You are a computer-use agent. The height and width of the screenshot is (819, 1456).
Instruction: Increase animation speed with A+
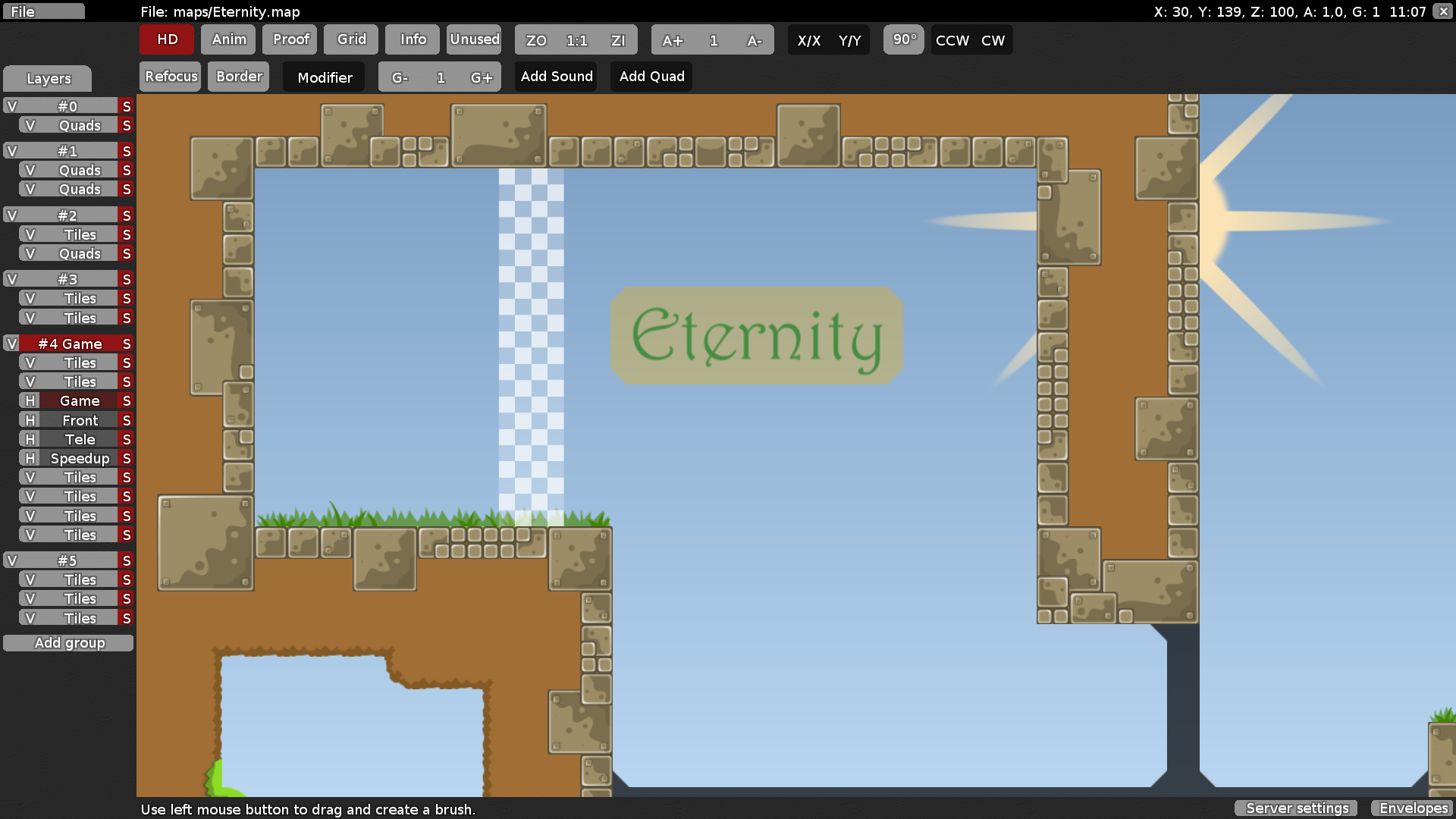coord(672,40)
